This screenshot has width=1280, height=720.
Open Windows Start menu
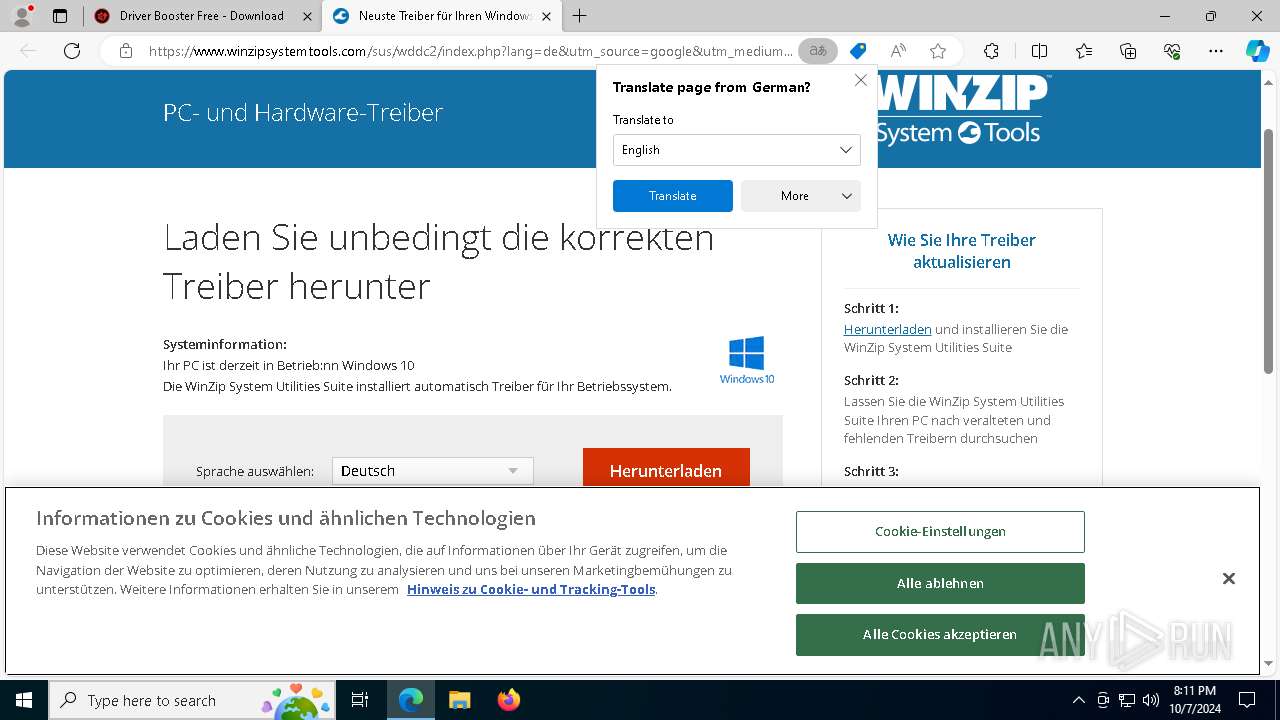coord(23,700)
